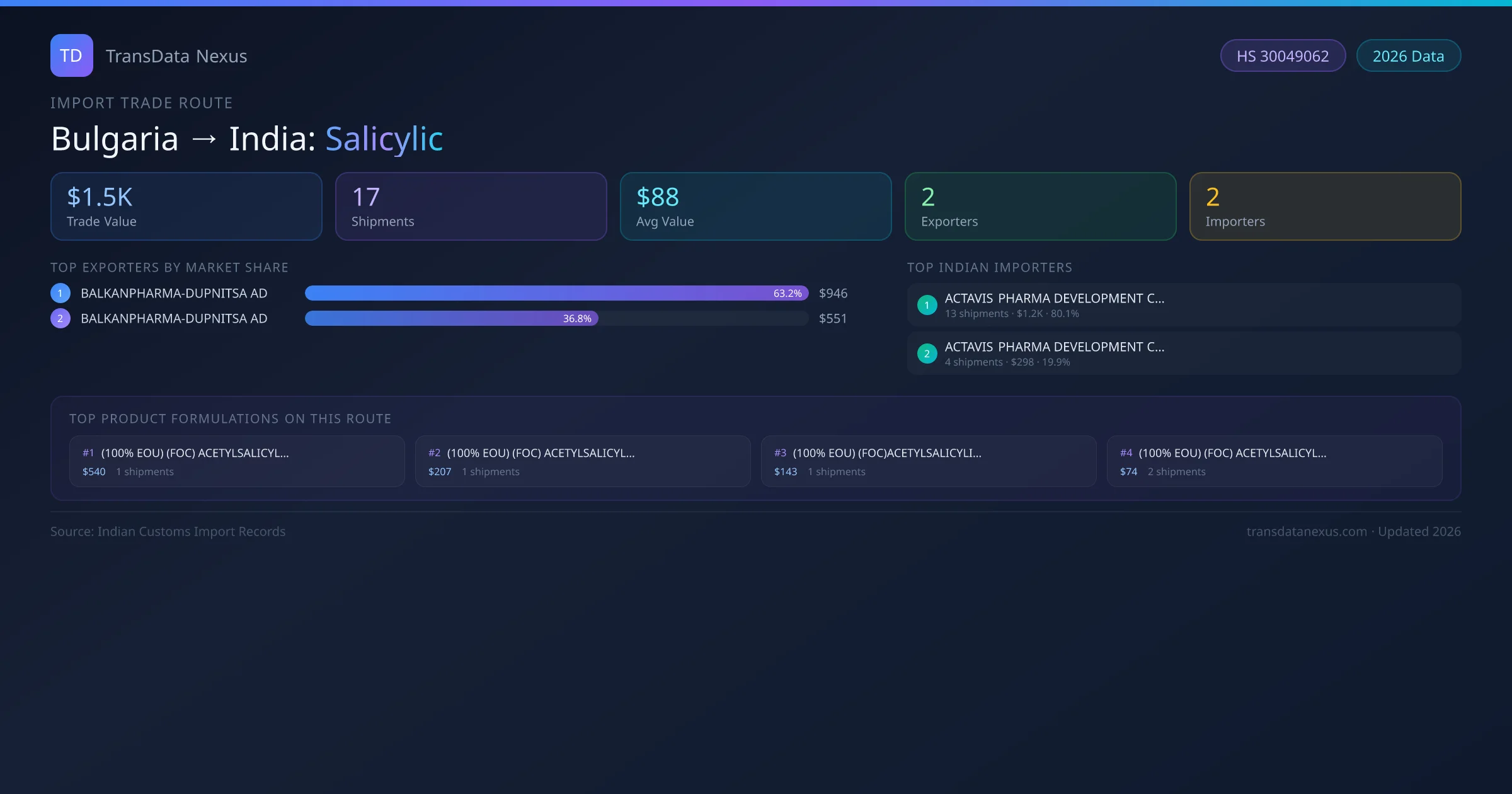Open the 2 Exporters card
This screenshot has width=1512, height=794.
[1040, 207]
